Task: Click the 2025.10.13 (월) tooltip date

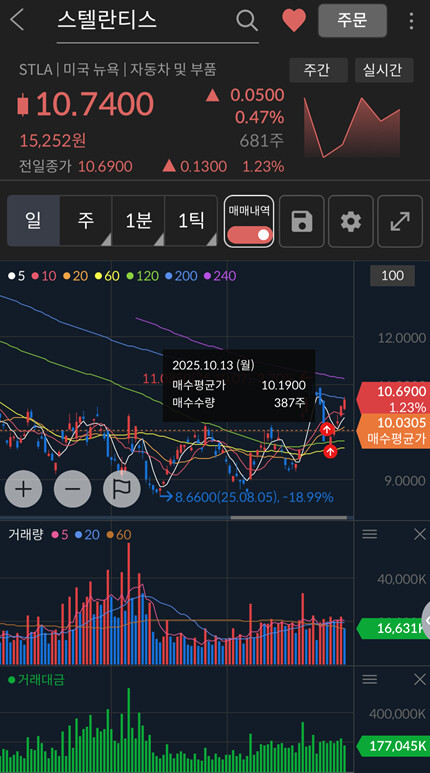Action: coord(213,365)
